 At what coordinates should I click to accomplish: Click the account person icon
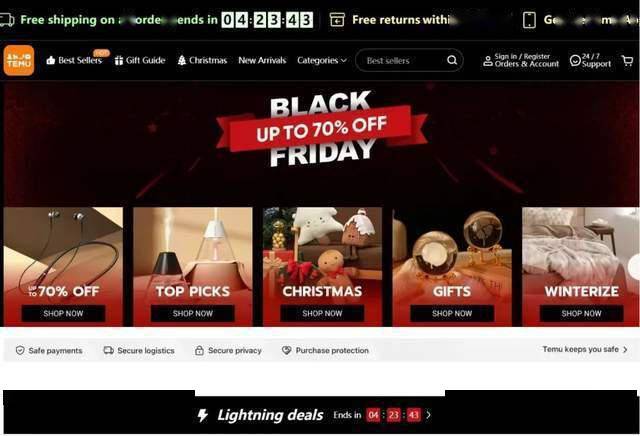488,61
